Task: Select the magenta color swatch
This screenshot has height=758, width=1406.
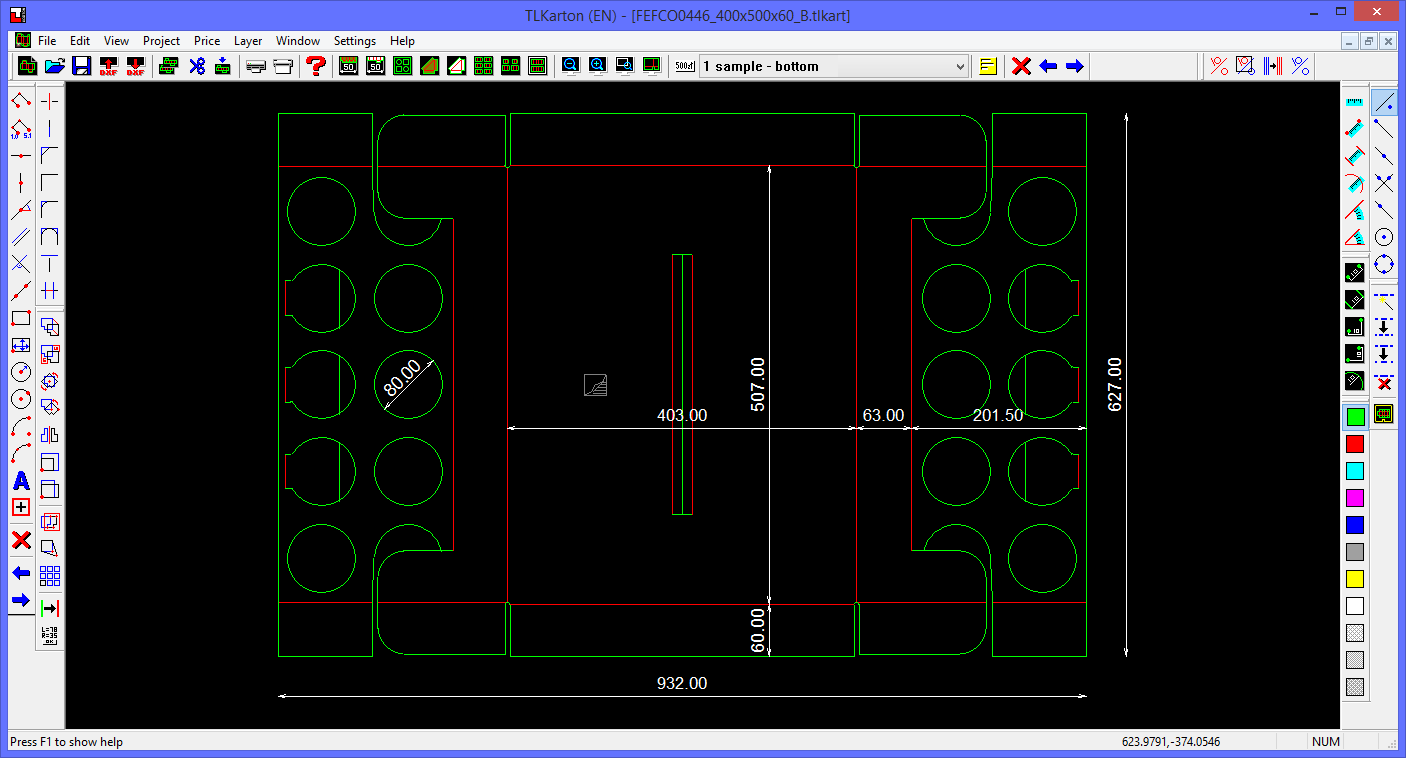Action: tap(1355, 498)
